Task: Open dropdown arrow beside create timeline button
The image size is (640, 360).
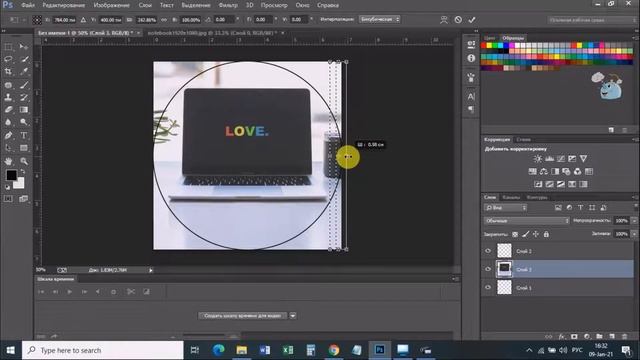Action: pos(293,316)
